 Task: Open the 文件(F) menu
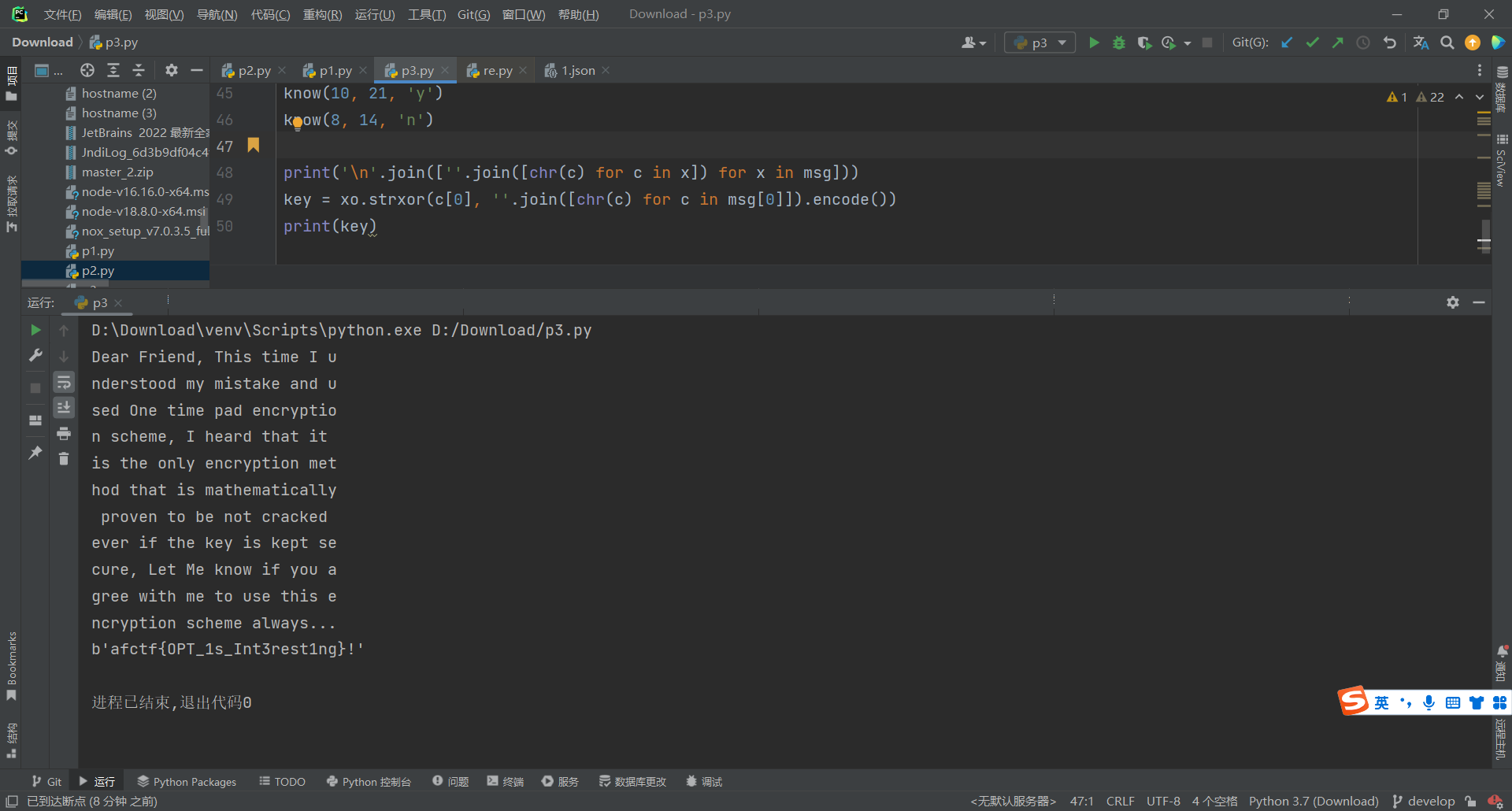62,14
